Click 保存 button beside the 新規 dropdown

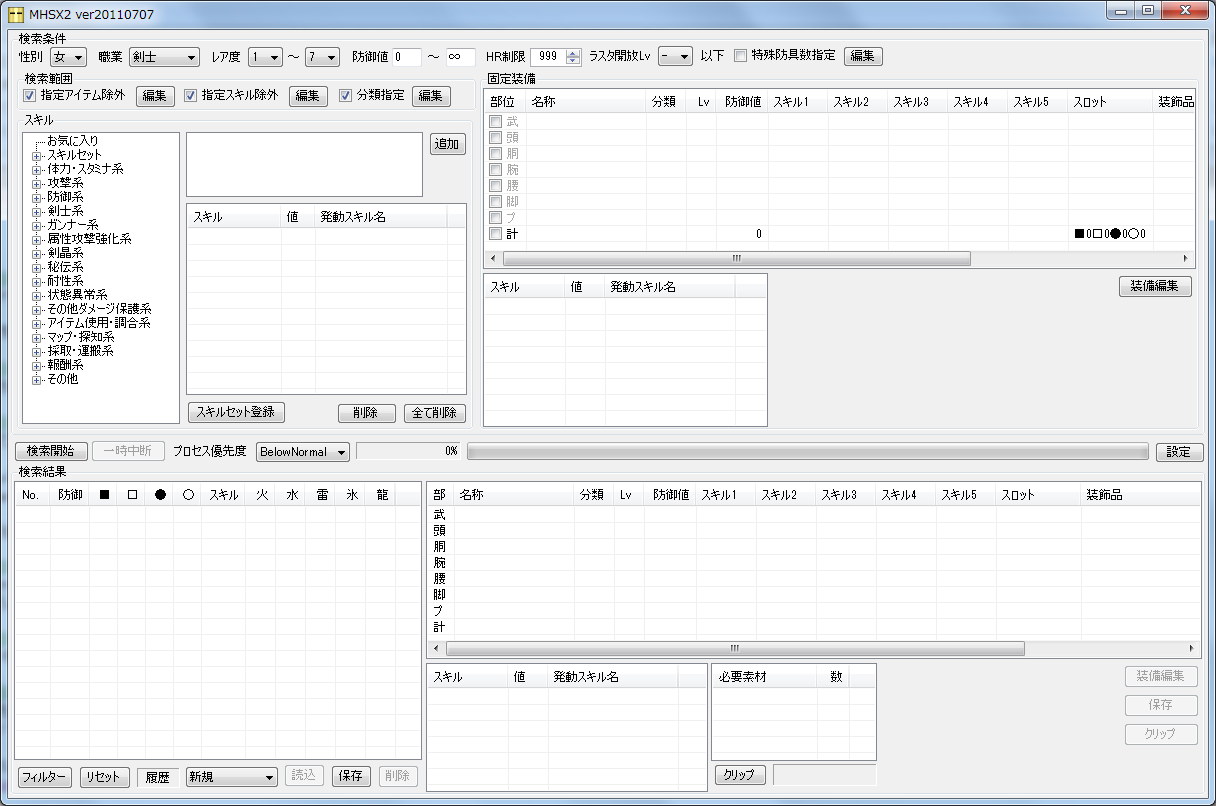tap(351, 777)
